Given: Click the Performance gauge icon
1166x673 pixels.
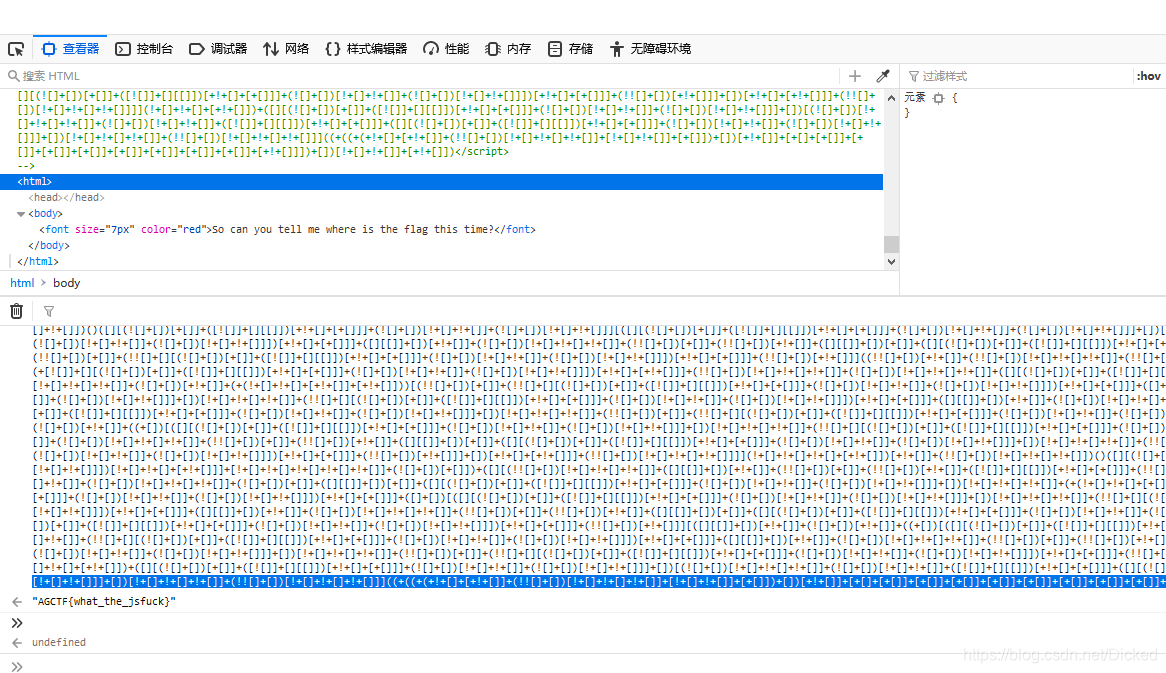Looking at the screenshot, I should [431, 49].
